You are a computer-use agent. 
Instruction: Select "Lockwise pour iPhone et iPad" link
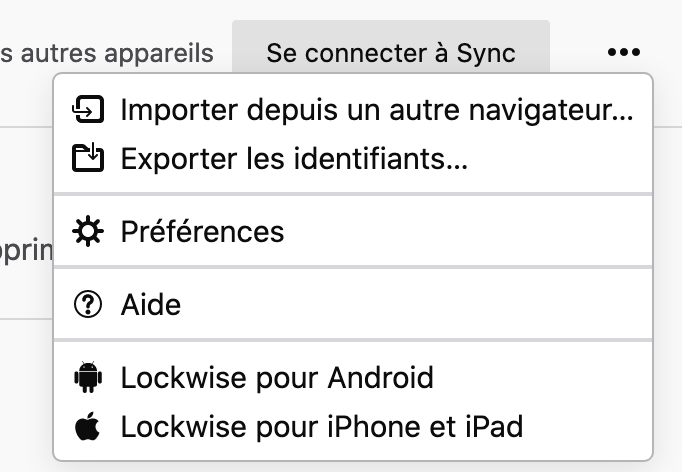click(x=321, y=427)
